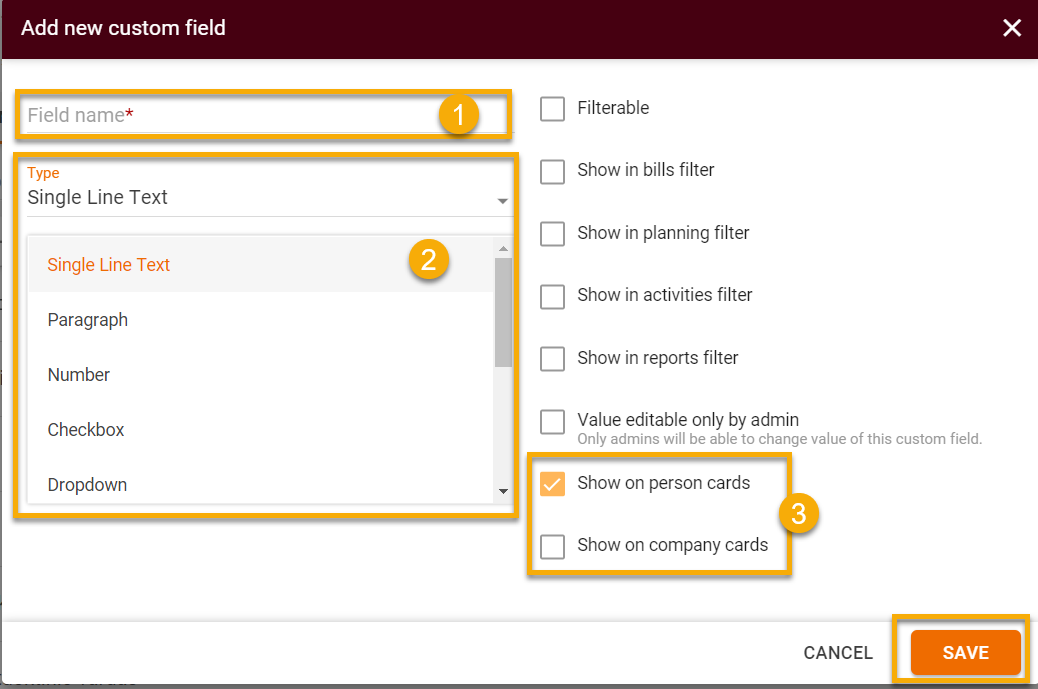Enable the Filterable checkbox
The height and width of the screenshot is (689, 1038).
point(552,109)
